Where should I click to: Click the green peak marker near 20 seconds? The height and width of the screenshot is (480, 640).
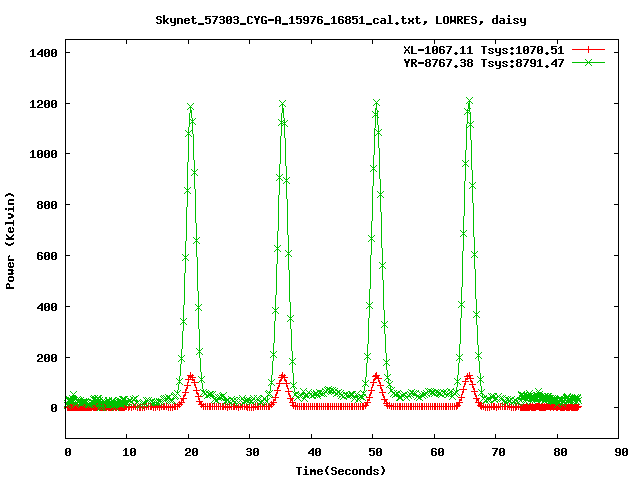[190, 107]
